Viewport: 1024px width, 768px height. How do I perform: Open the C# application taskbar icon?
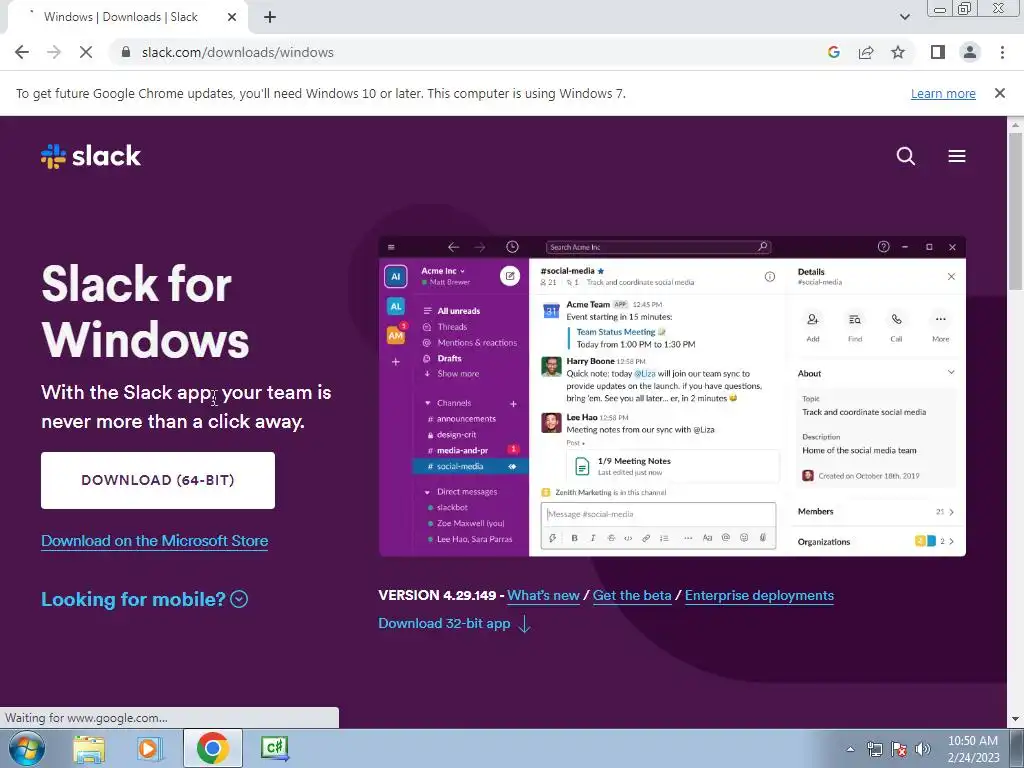(x=274, y=748)
